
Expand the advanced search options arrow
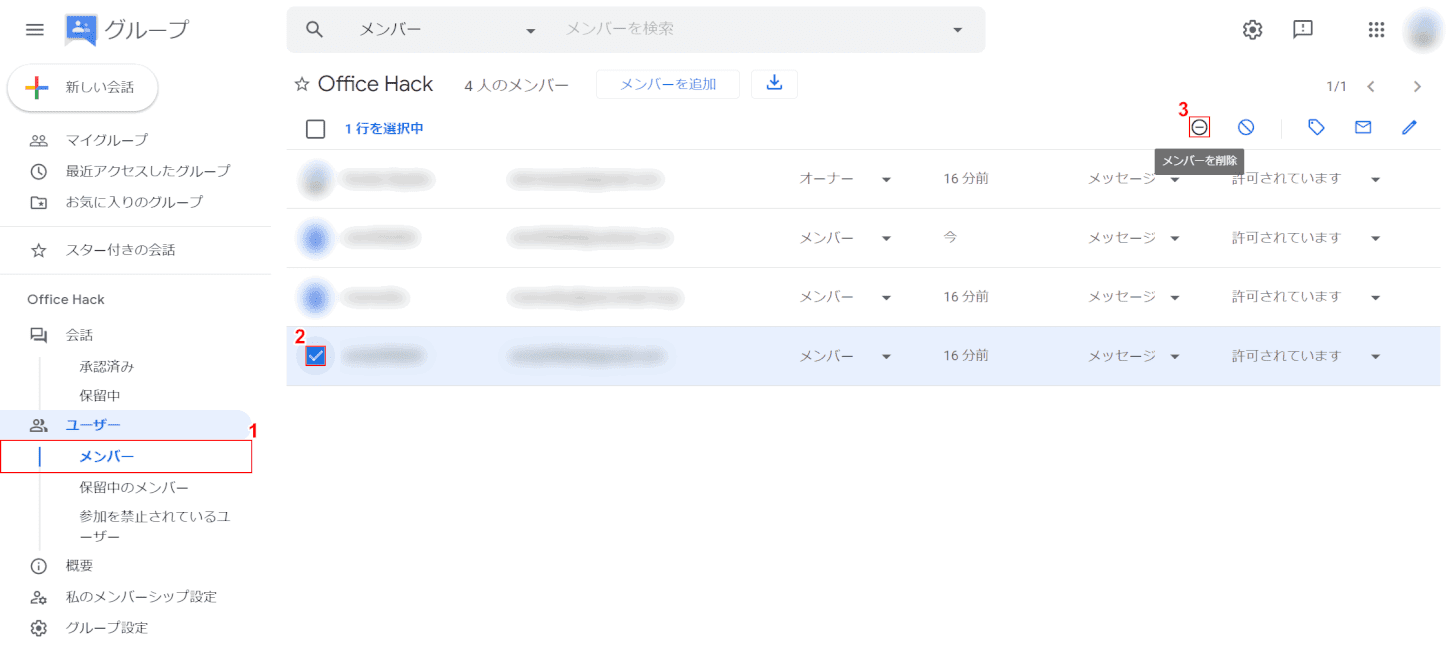click(958, 30)
